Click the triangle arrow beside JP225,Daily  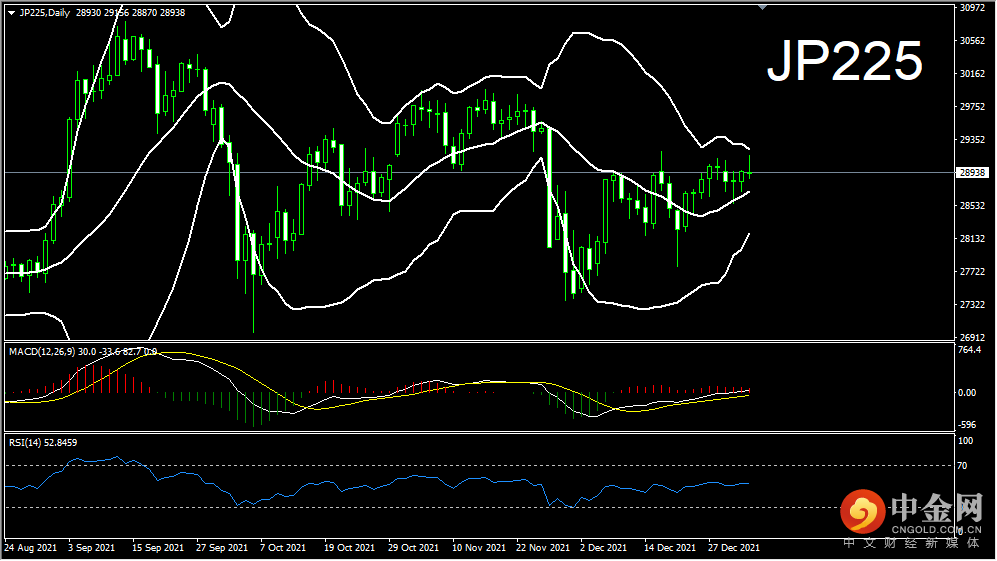[11, 13]
